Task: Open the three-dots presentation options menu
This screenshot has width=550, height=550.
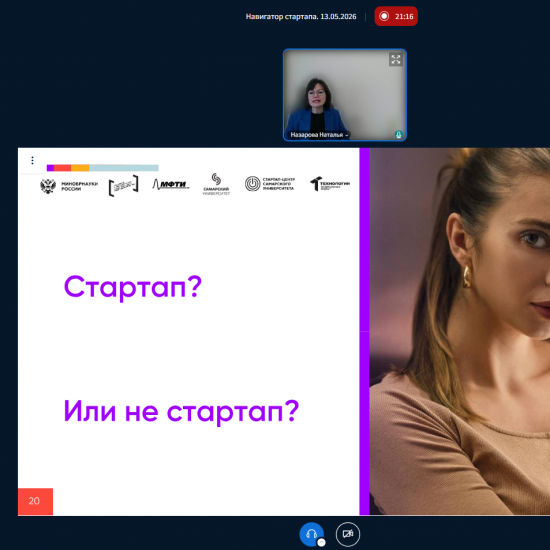Action: [32, 160]
